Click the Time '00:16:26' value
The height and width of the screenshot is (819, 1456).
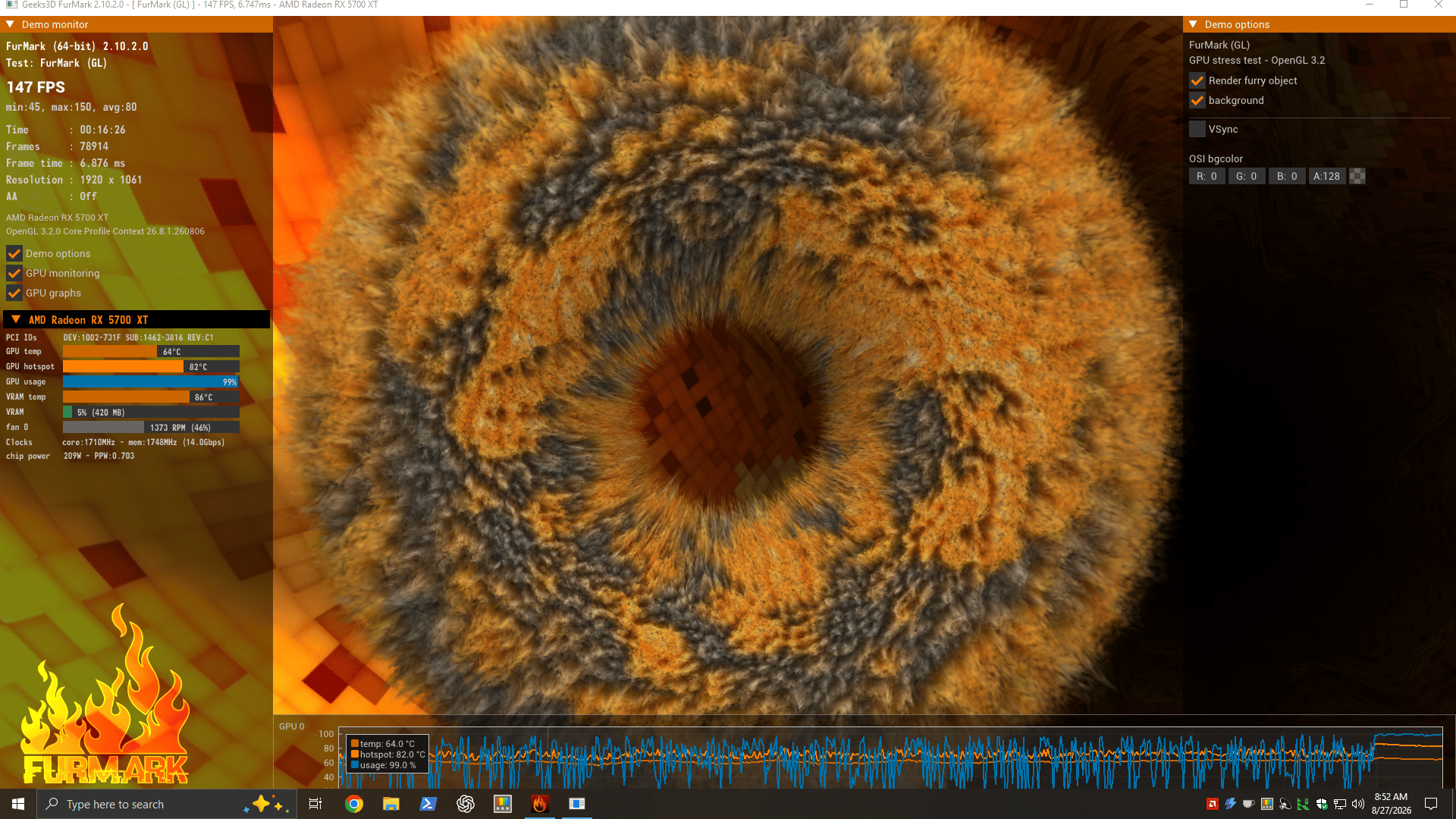coord(102,130)
